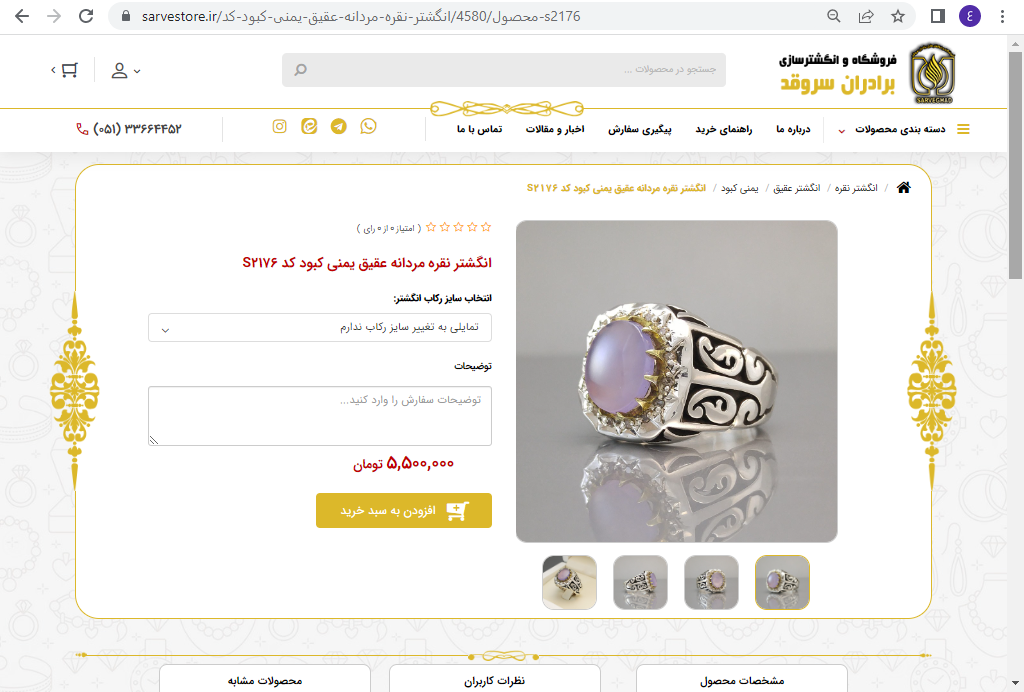The height and width of the screenshot is (692, 1024).
Task: Bookmark this page with the star icon
Action: point(898,16)
